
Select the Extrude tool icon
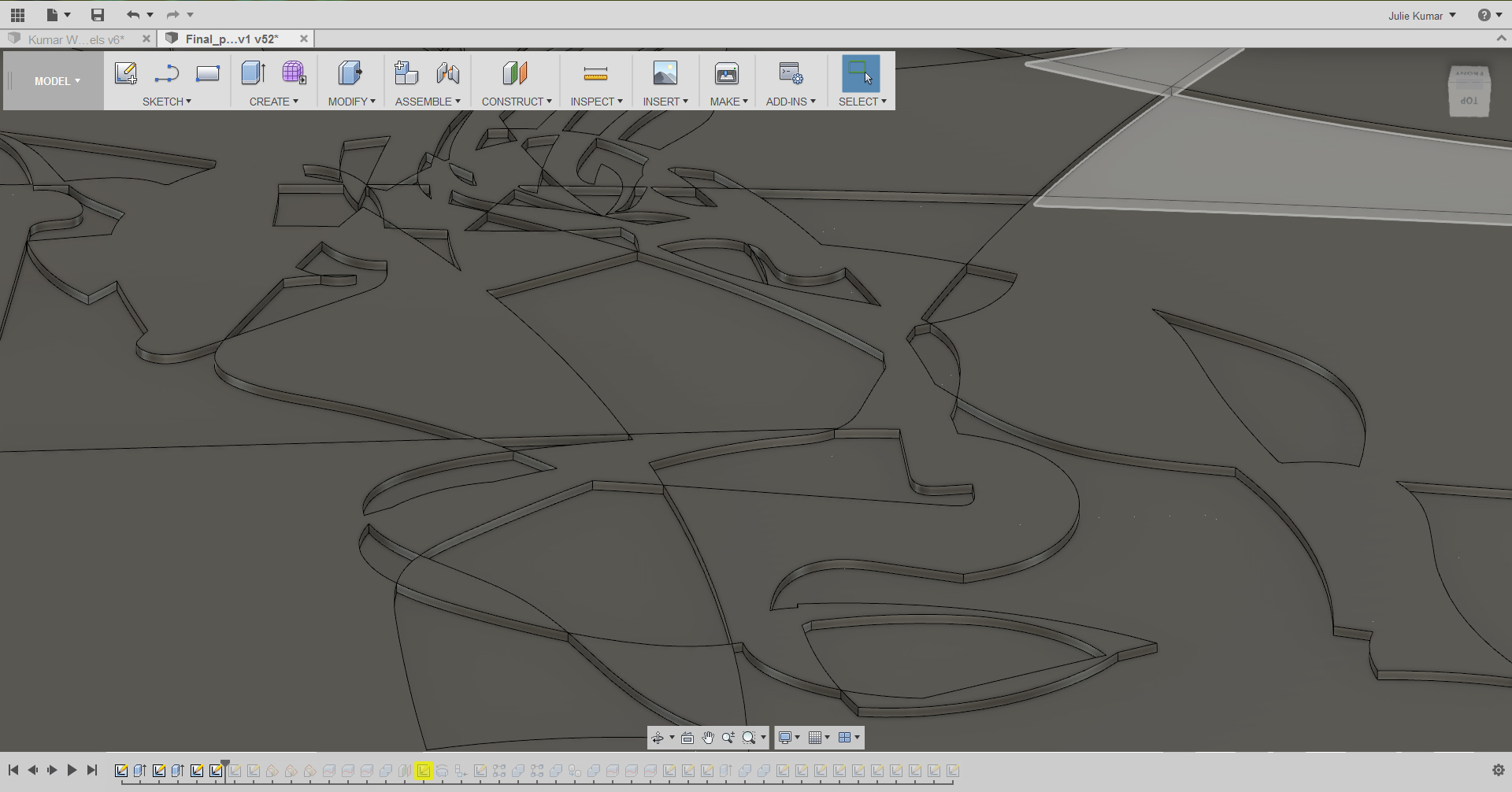click(x=254, y=73)
